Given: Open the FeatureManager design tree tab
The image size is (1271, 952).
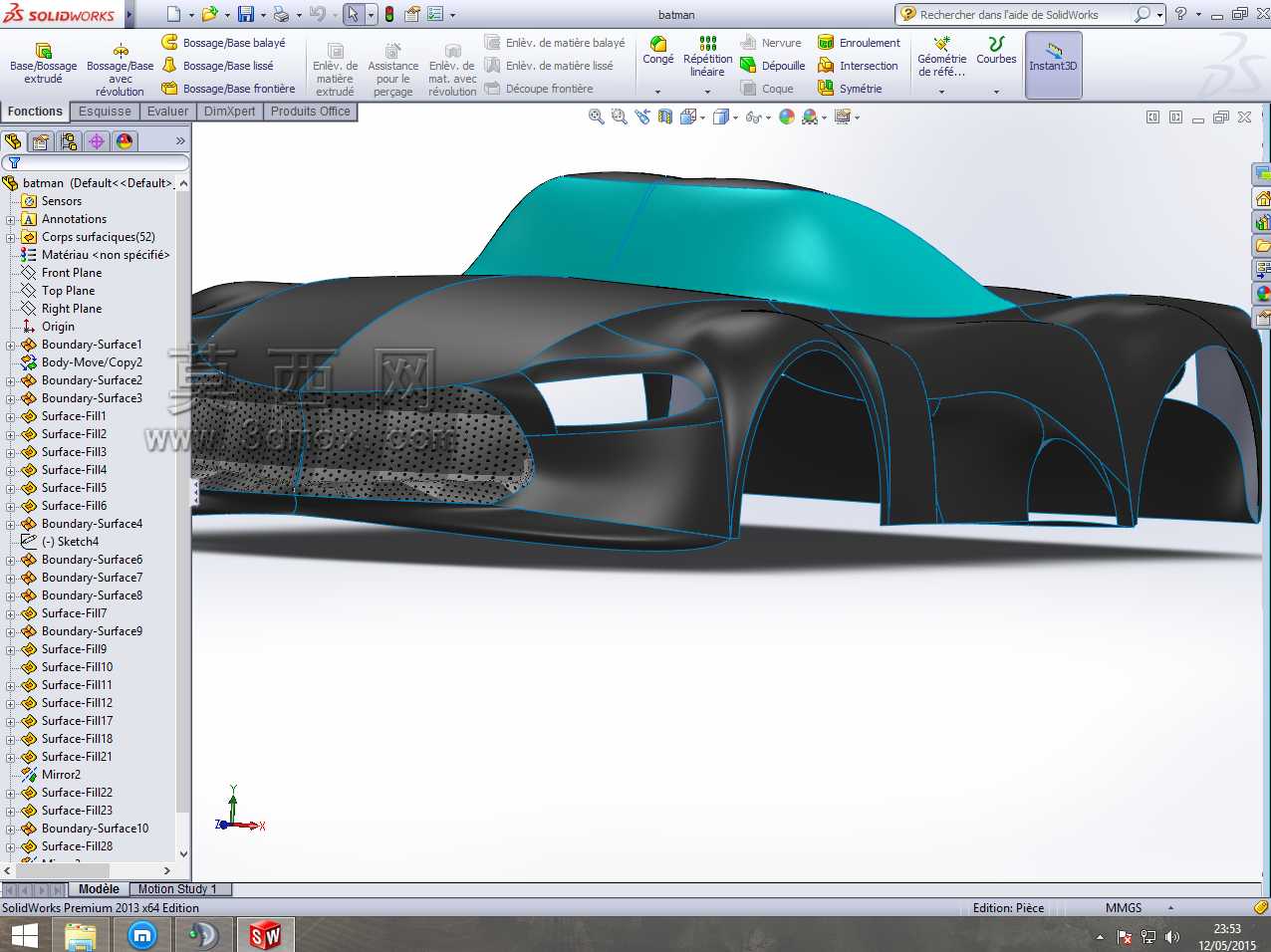Looking at the screenshot, I should pyautogui.click(x=13, y=141).
